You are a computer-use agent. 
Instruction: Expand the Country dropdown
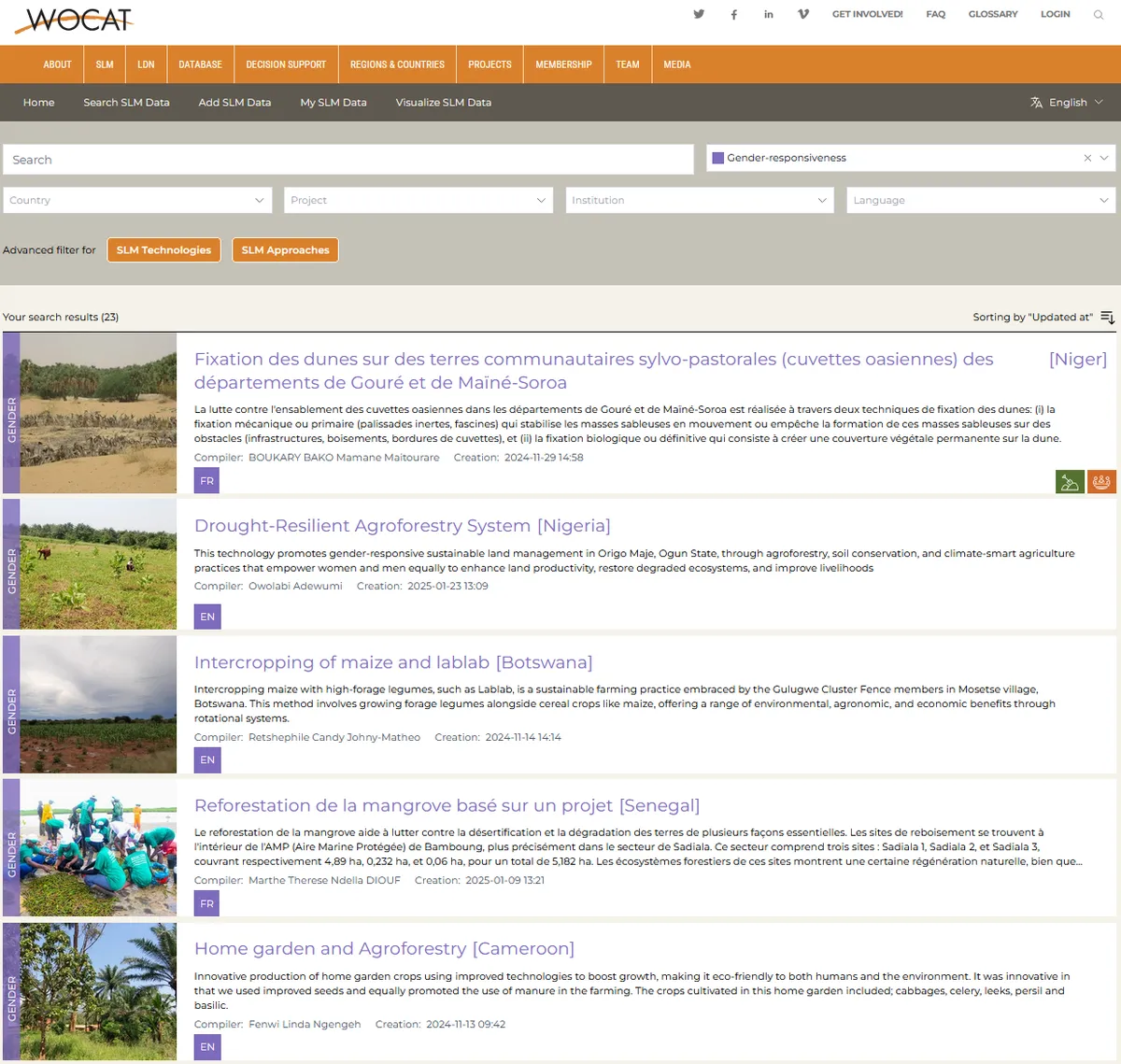137,200
